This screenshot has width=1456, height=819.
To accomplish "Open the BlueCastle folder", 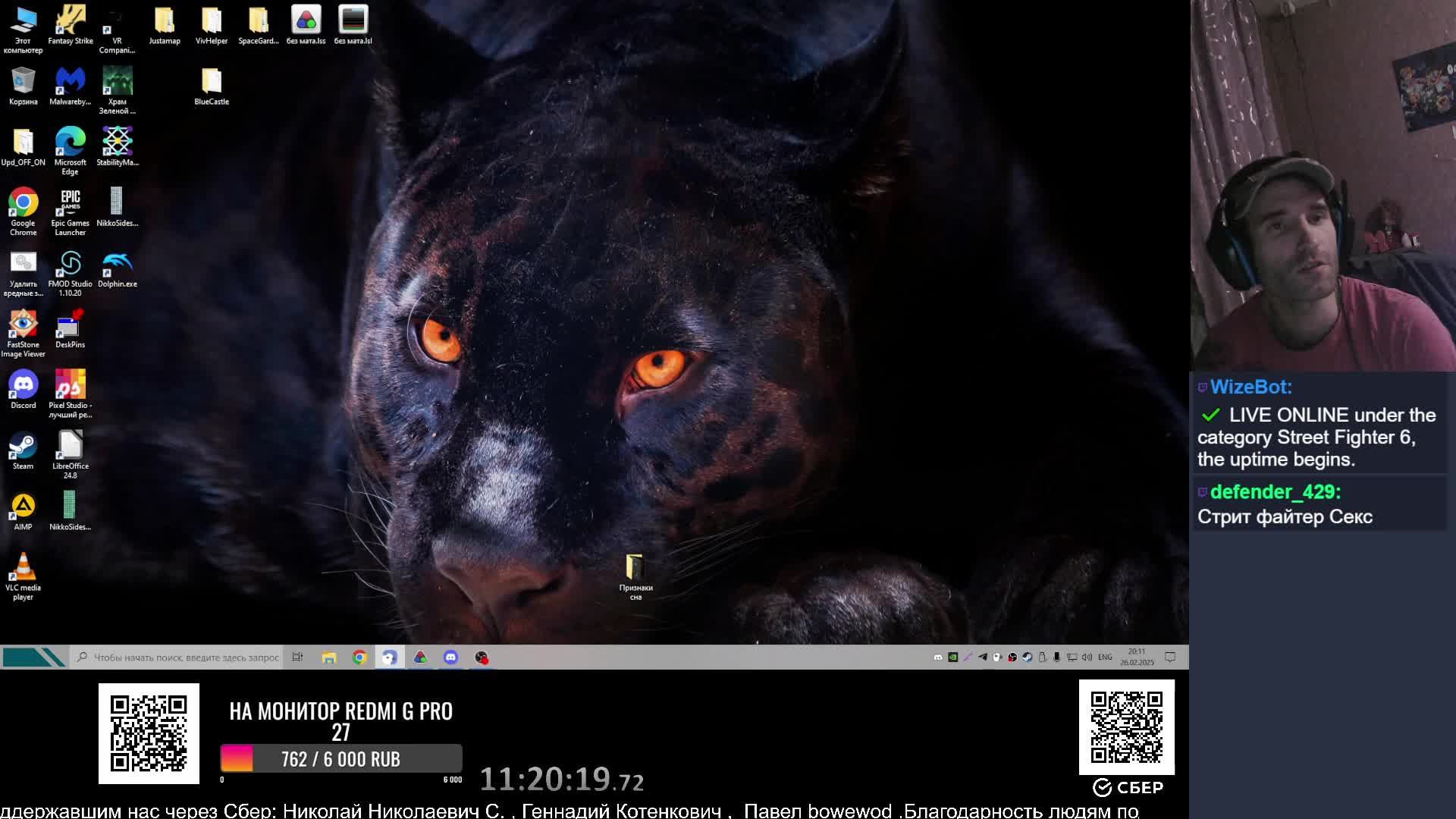I will pyautogui.click(x=211, y=84).
